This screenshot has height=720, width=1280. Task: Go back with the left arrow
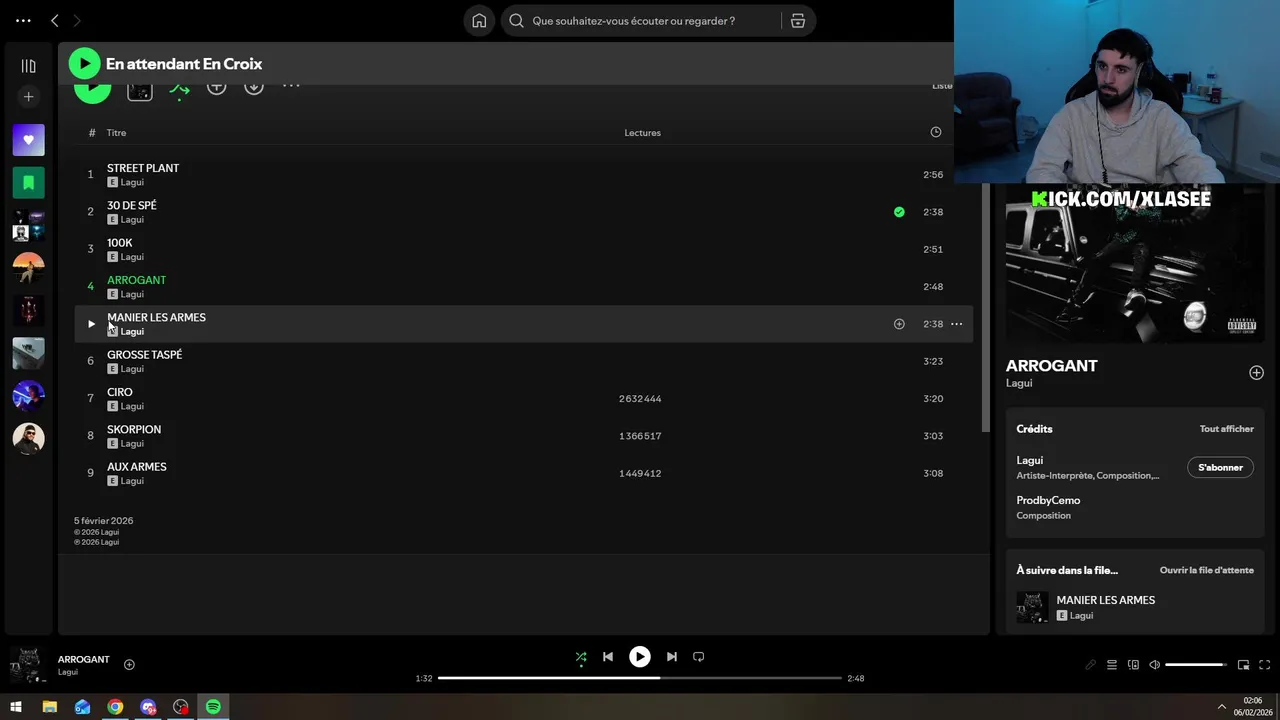pos(55,20)
